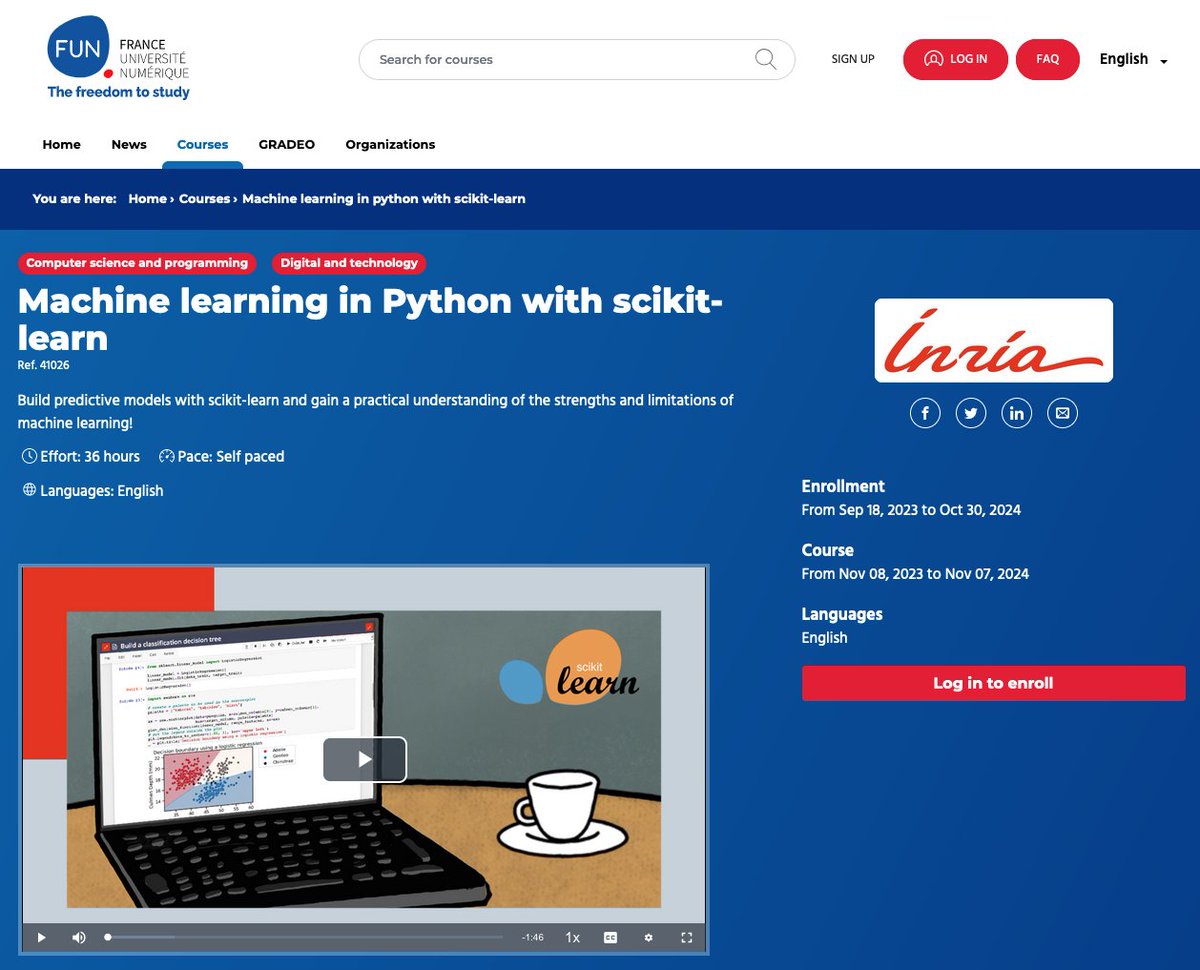Open the FAQ page
Viewport: 1200px width, 970px height.
coord(1047,59)
